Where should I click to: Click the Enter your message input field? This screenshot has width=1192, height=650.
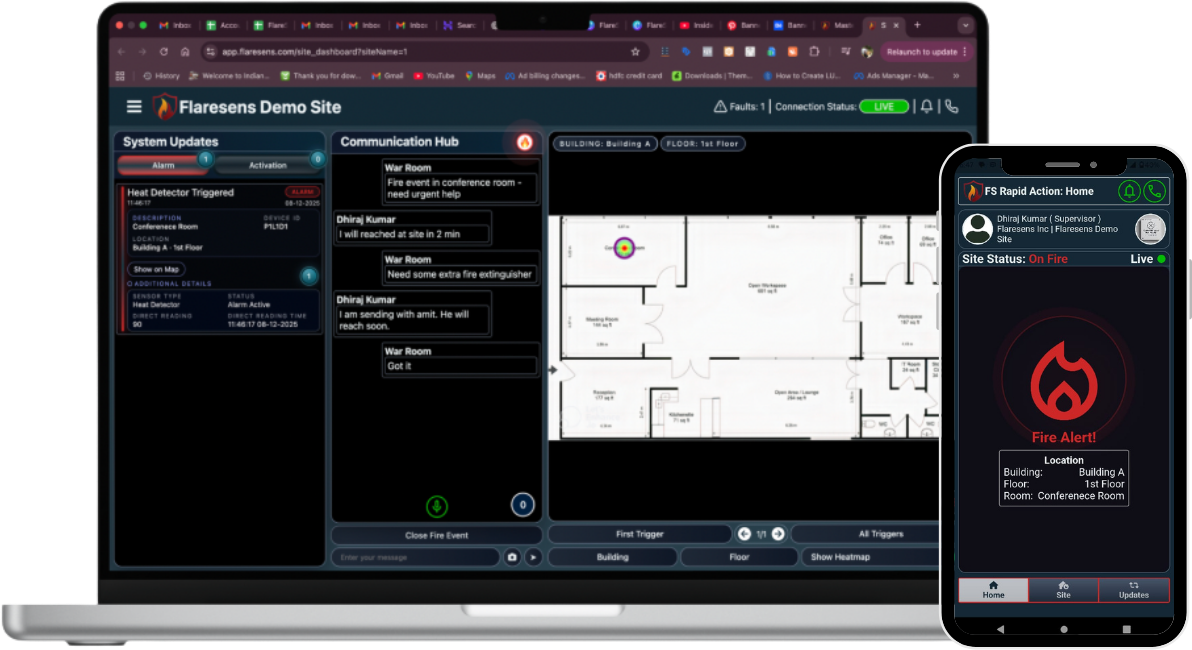[415, 557]
